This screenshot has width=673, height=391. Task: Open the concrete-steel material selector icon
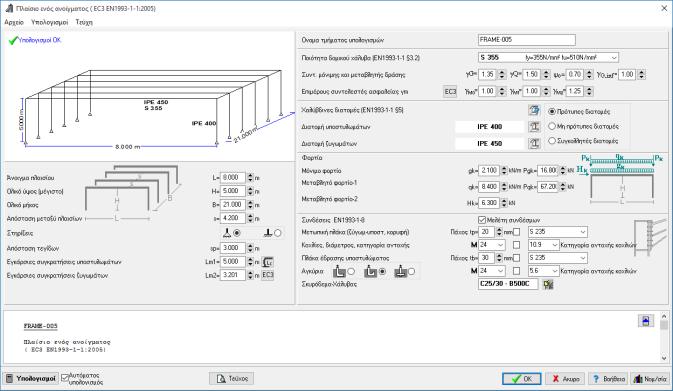[548, 284]
